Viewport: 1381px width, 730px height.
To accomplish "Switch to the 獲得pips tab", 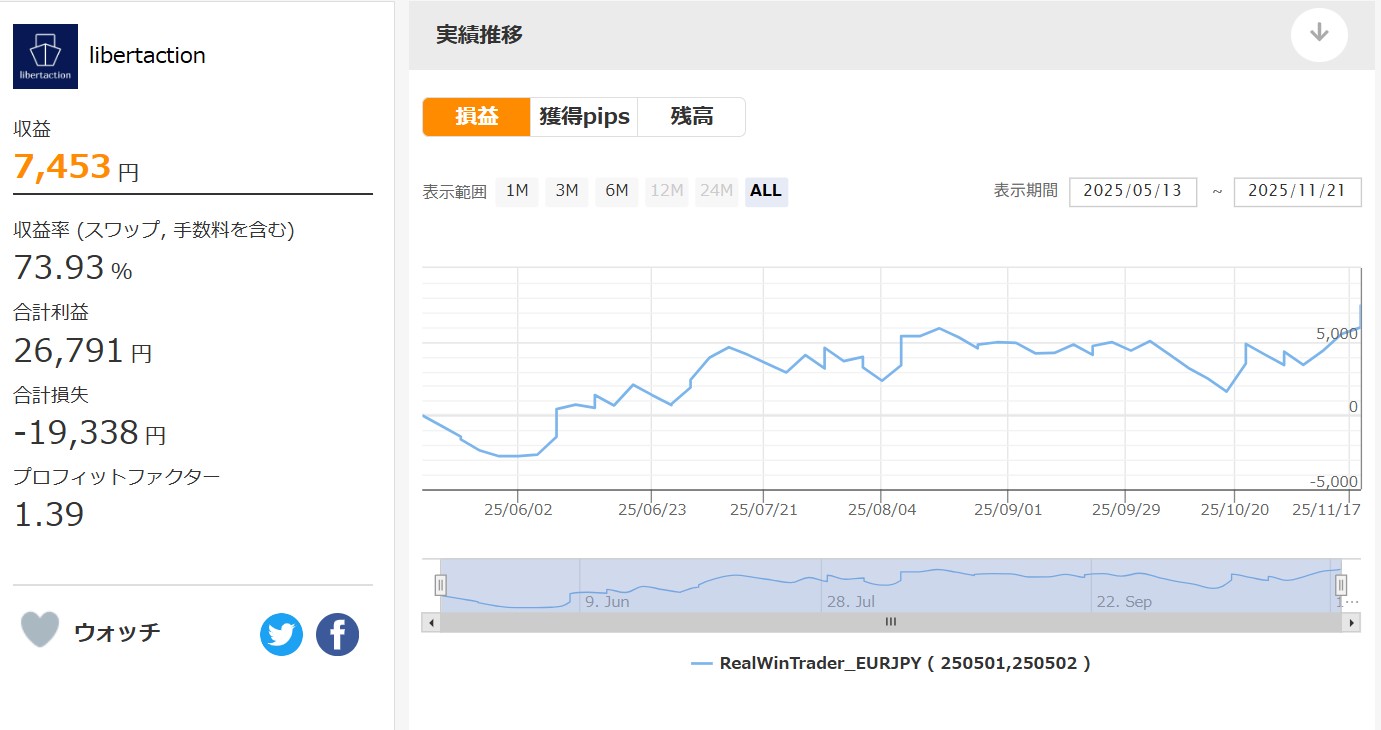I will pyautogui.click(x=584, y=117).
